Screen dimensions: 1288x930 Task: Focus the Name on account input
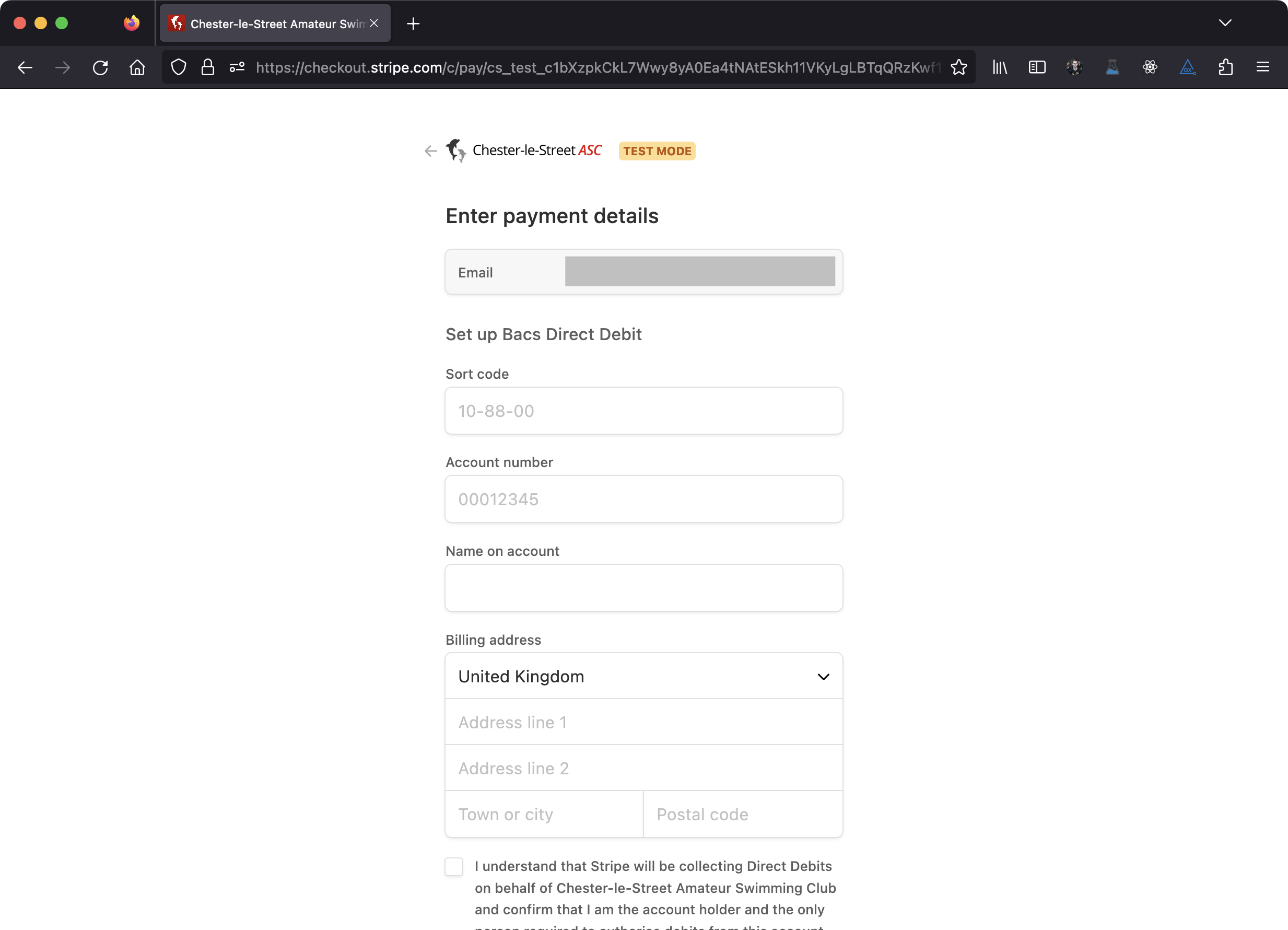(643, 588)
